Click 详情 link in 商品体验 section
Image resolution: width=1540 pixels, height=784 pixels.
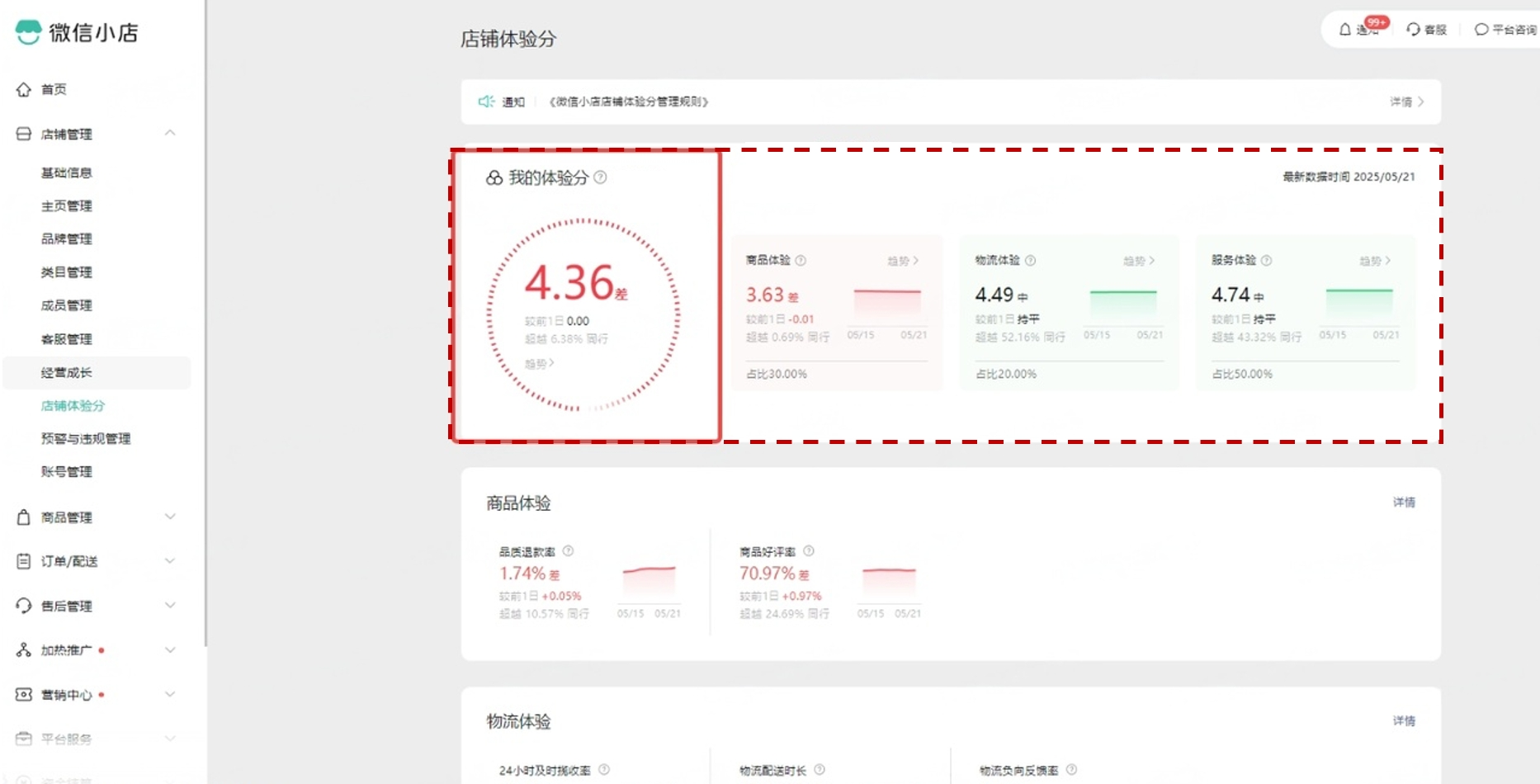coord(1404,503)
